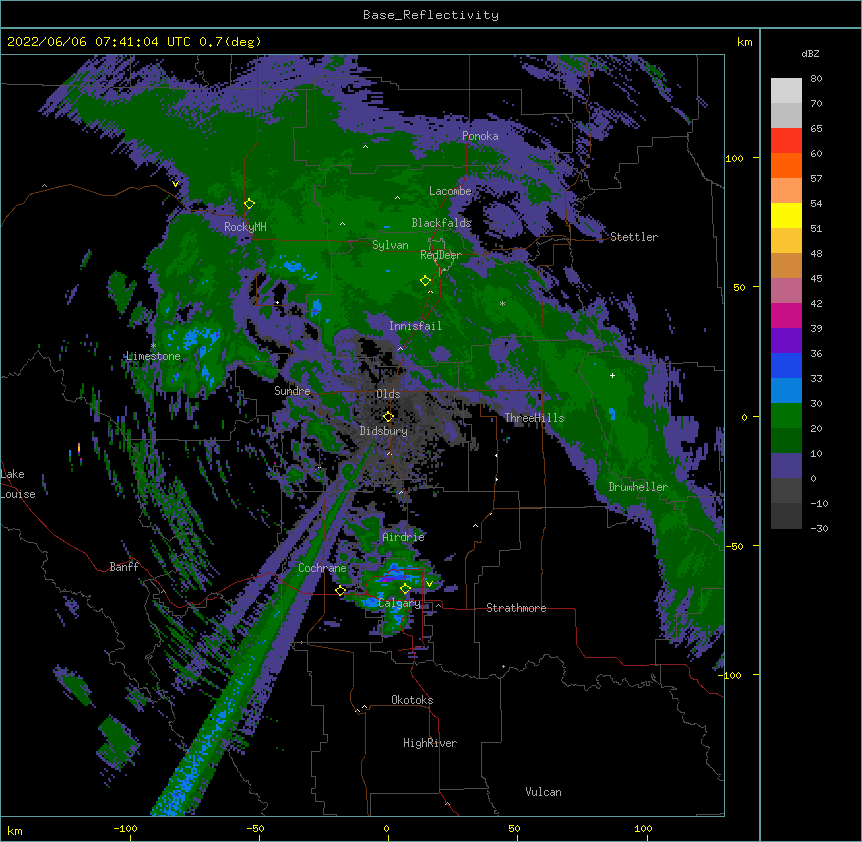Click the yellow diamond marker between Olds and Didsbury

pyautogui.click(x=388, y=417)
